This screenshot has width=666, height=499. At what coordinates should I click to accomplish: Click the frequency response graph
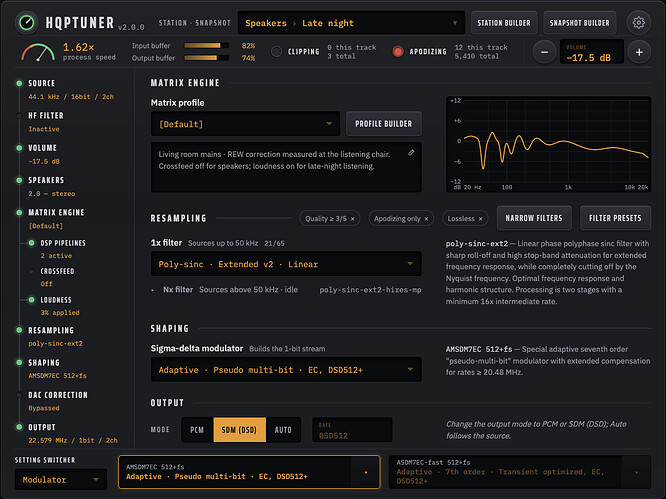point(548,144)
